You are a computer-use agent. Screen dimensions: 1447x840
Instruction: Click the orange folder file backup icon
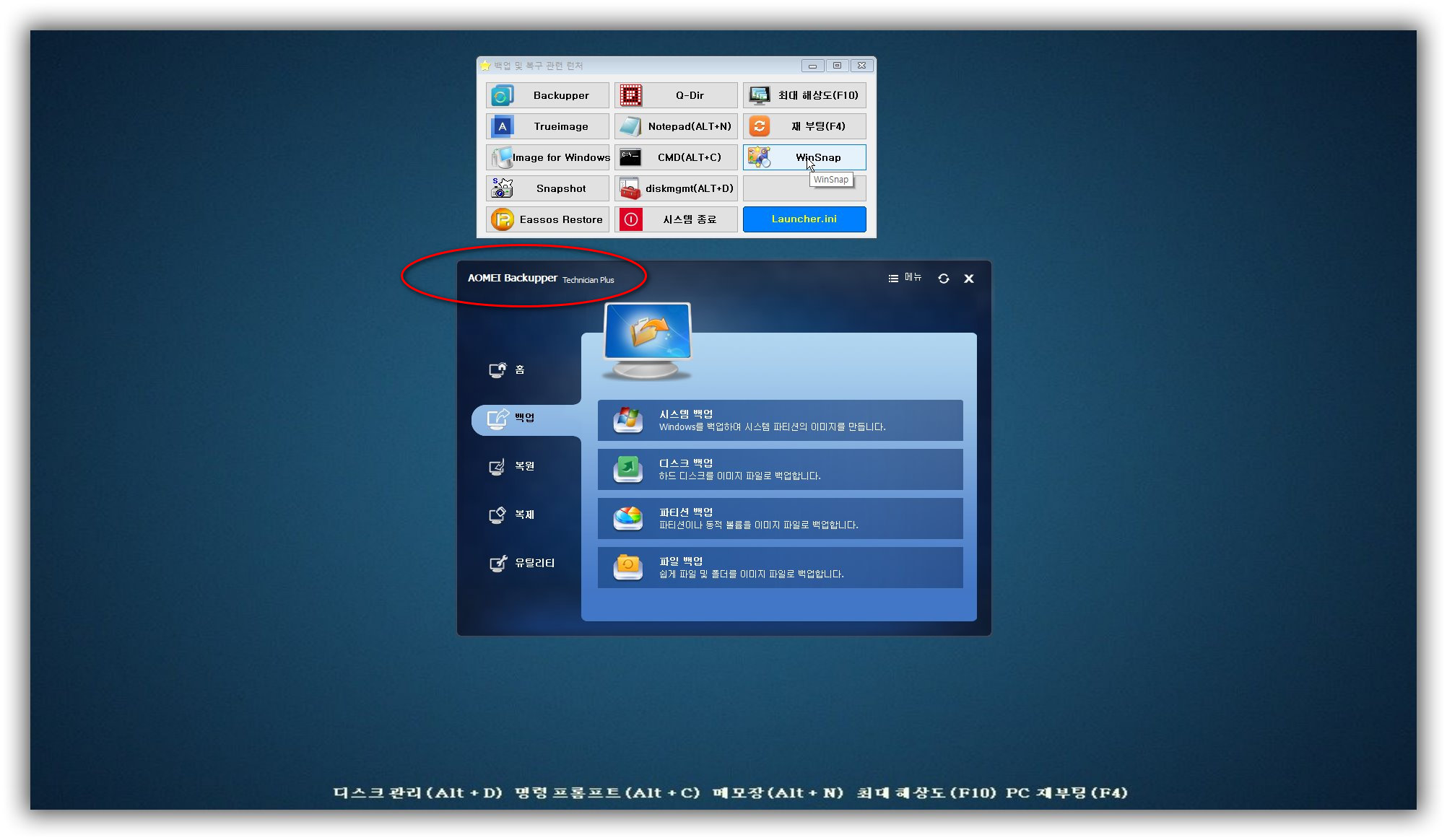pyautogui.click(x=628, y=567)
